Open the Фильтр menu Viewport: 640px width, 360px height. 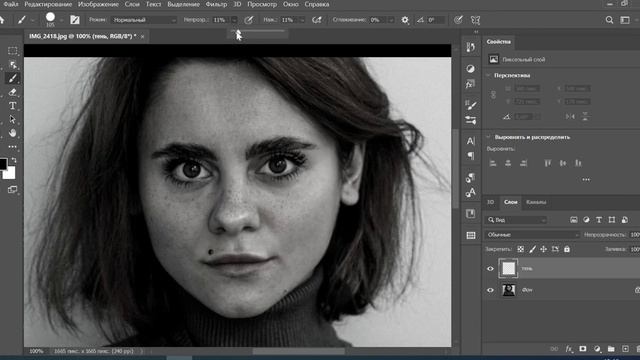pyautogui.click(x=216, y=4)
